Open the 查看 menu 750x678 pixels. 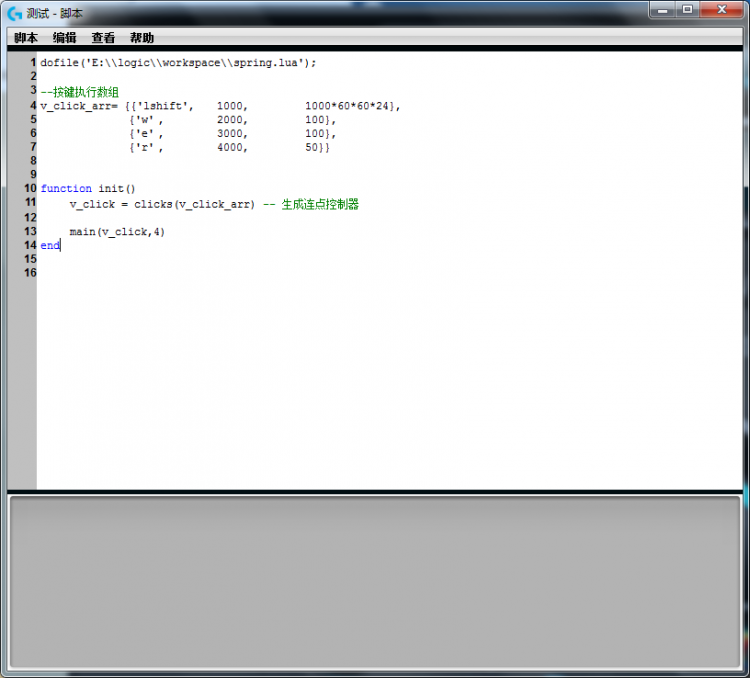point(103,38)
